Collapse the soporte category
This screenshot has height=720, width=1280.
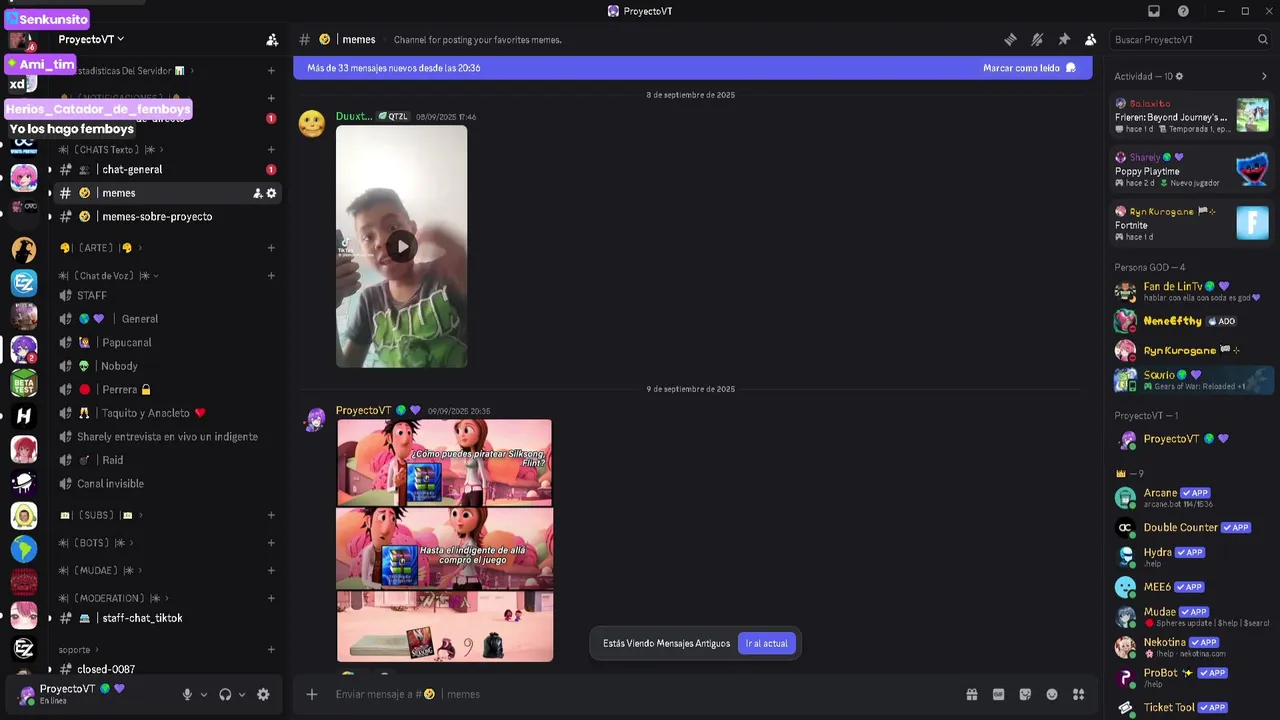[x=80, y=650]
